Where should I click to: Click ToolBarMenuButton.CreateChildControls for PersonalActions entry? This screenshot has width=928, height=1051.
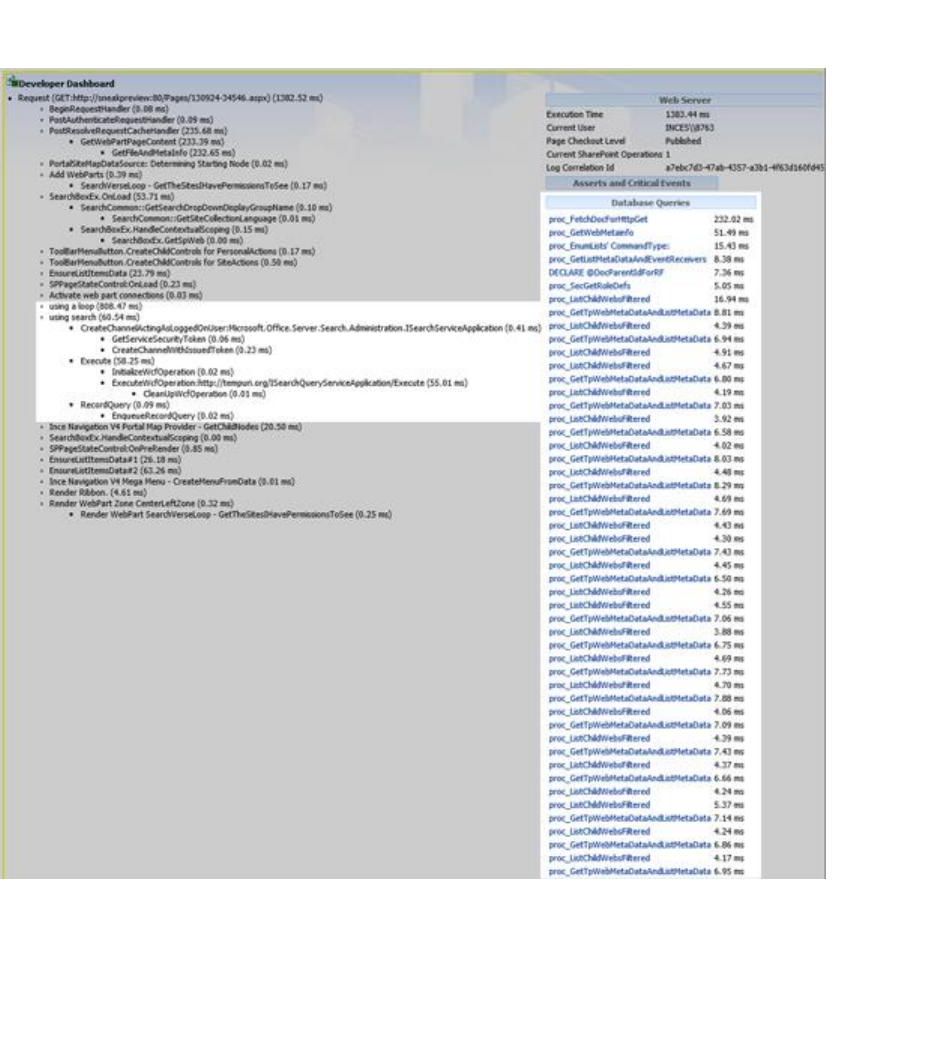click(x=182, y=251)
